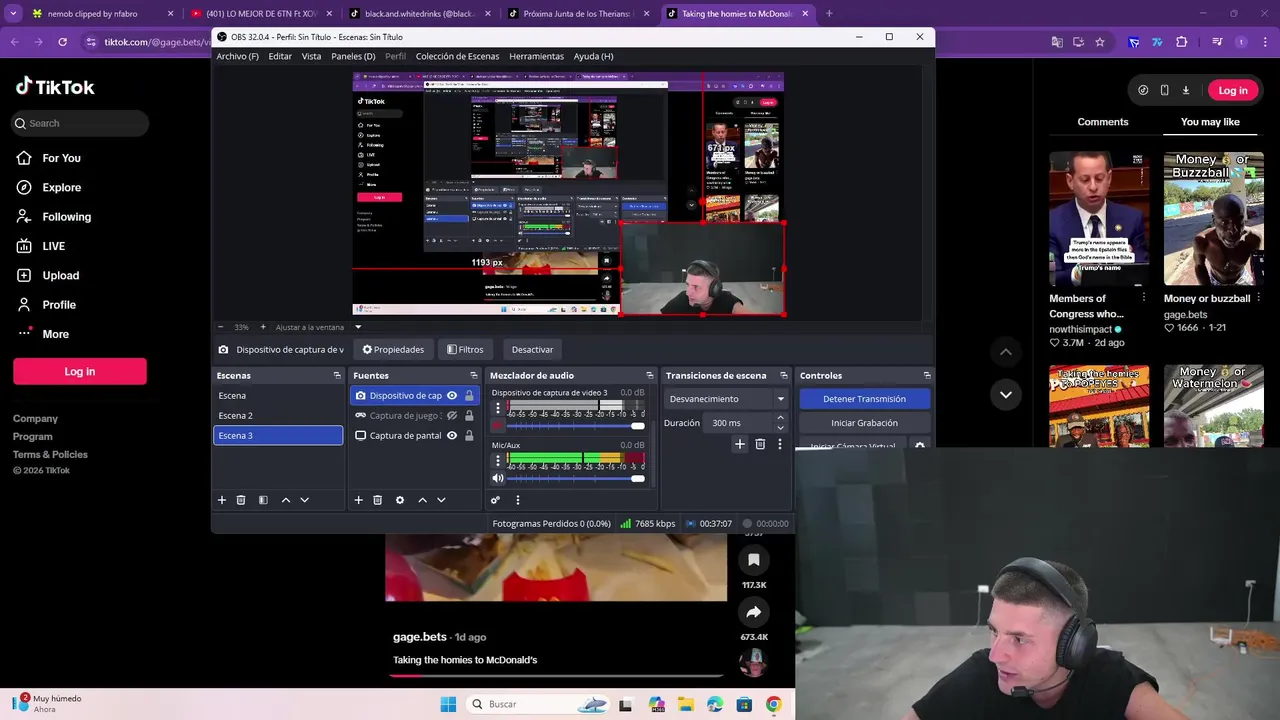1280x720 pixels.
Task: Open the Colección de Escenas menu
Action: 457,56
